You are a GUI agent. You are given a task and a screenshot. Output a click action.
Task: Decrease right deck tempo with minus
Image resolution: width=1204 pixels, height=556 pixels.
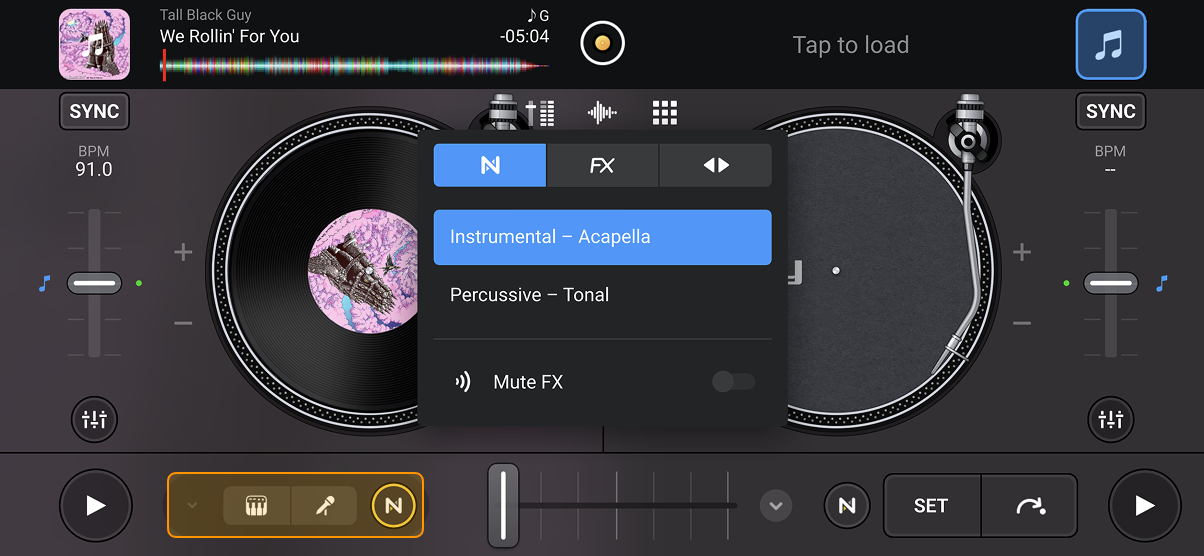pos(1022,322)
